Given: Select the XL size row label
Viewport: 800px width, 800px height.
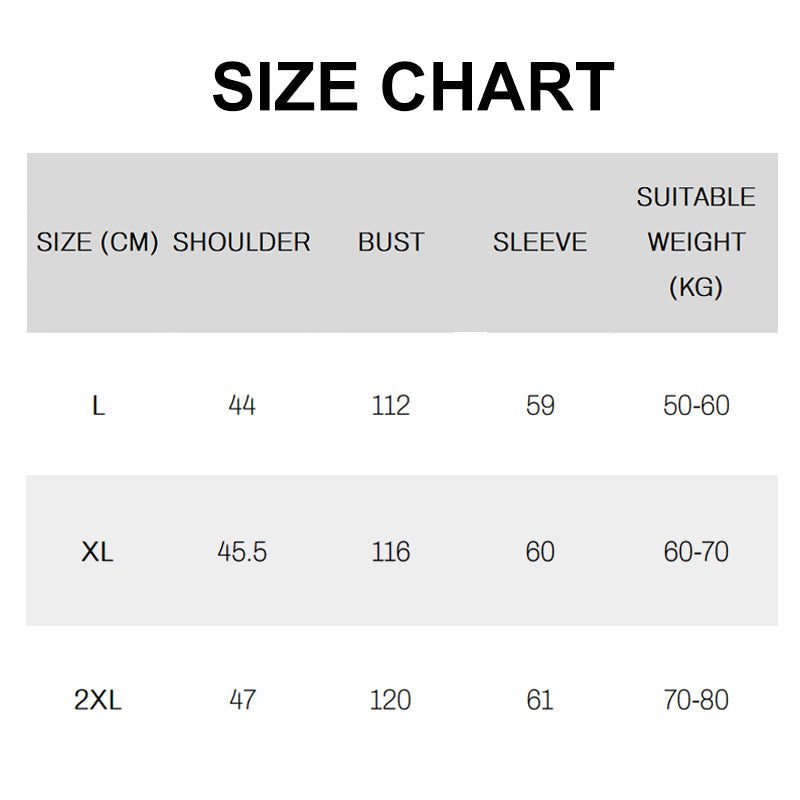Looking at the screenshot, I should click(x=97, y=551).
